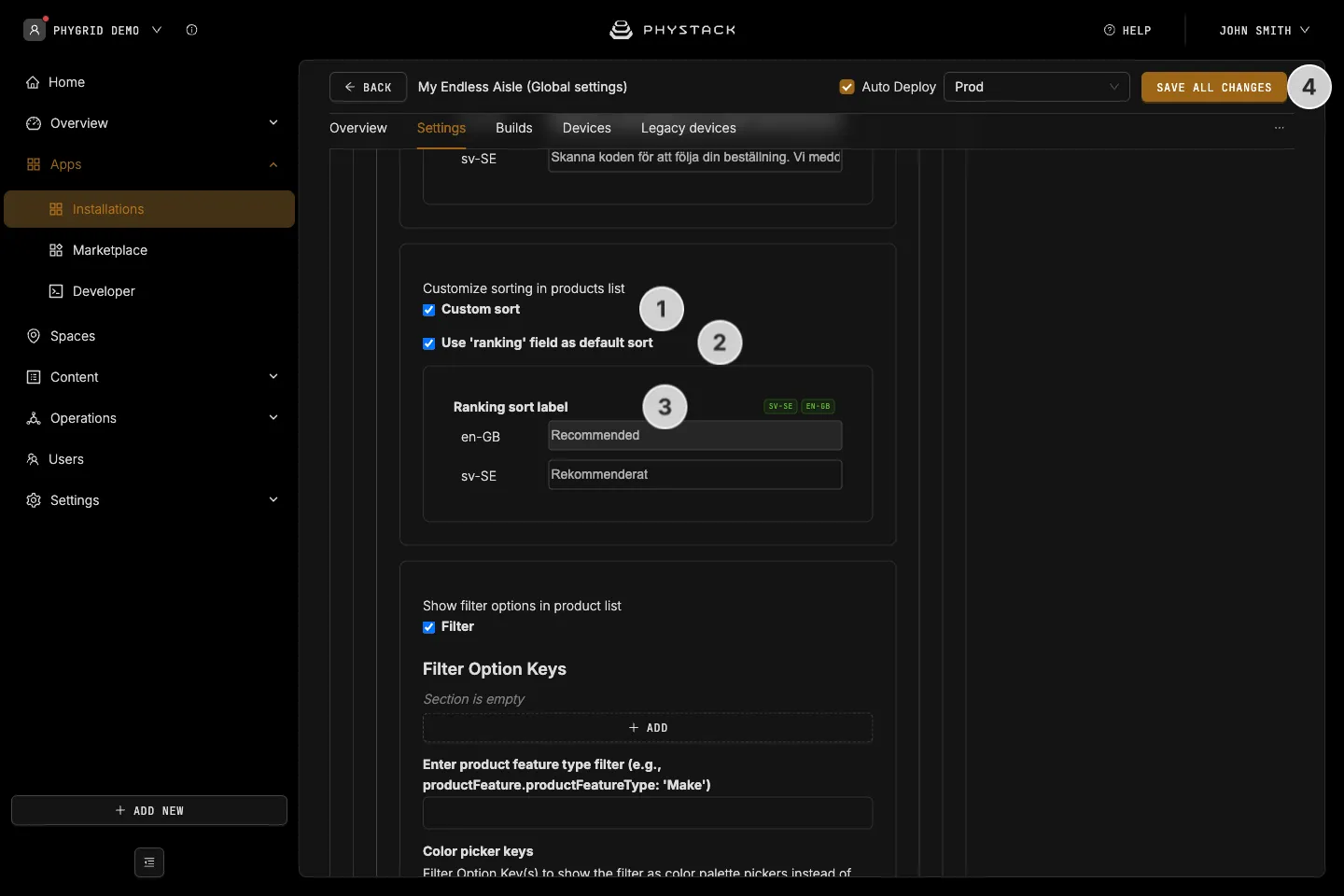This screenshot has width=1344, height=896.
Task: Click the Marketplace icon
Action: tap(56, 250)
